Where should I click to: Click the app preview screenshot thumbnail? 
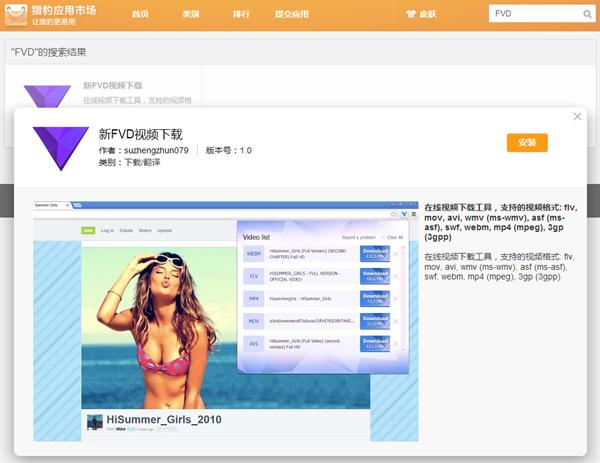point(226,321)
